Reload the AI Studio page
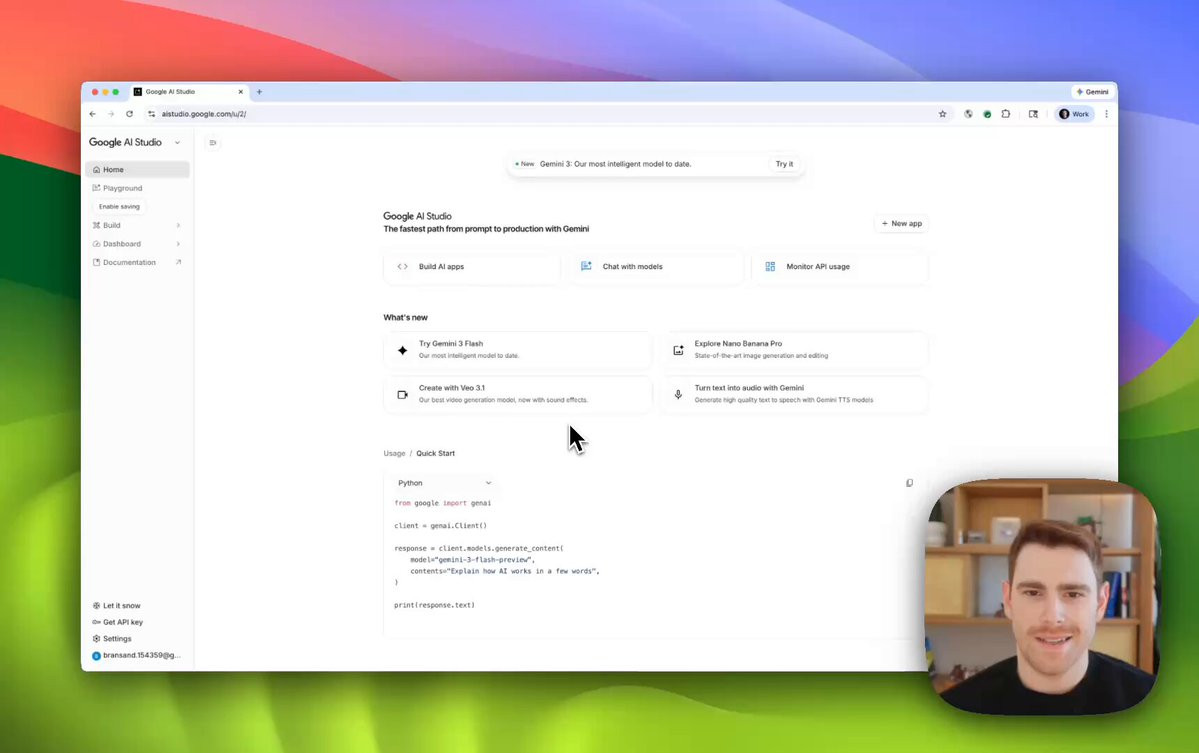Image resolution: width=1199 pixels, height=753 pixels. [x=129, y=114]
